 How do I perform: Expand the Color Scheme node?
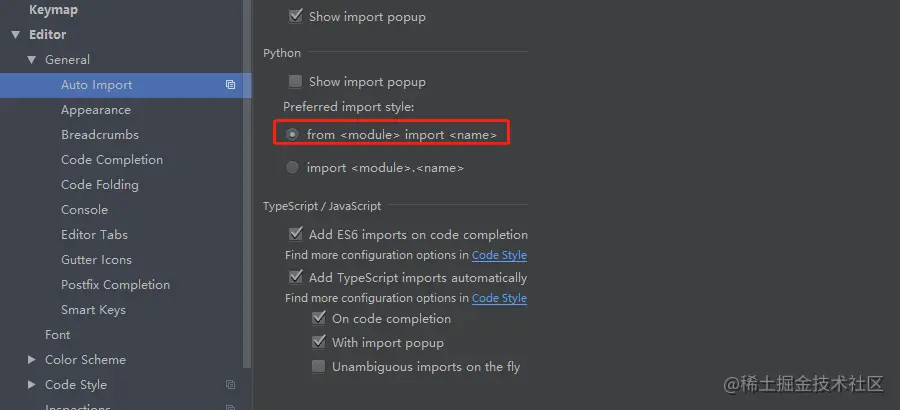[x=32, y=360]
